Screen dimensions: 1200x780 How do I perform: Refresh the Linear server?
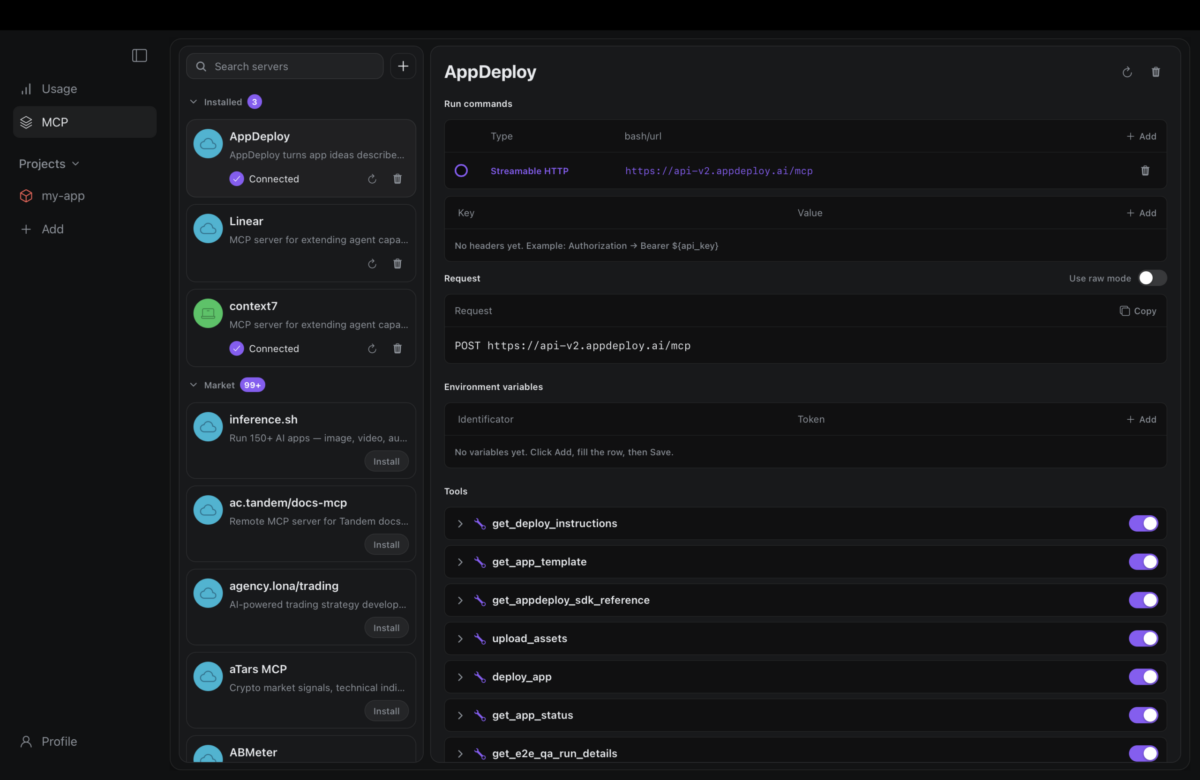(372, 264)
